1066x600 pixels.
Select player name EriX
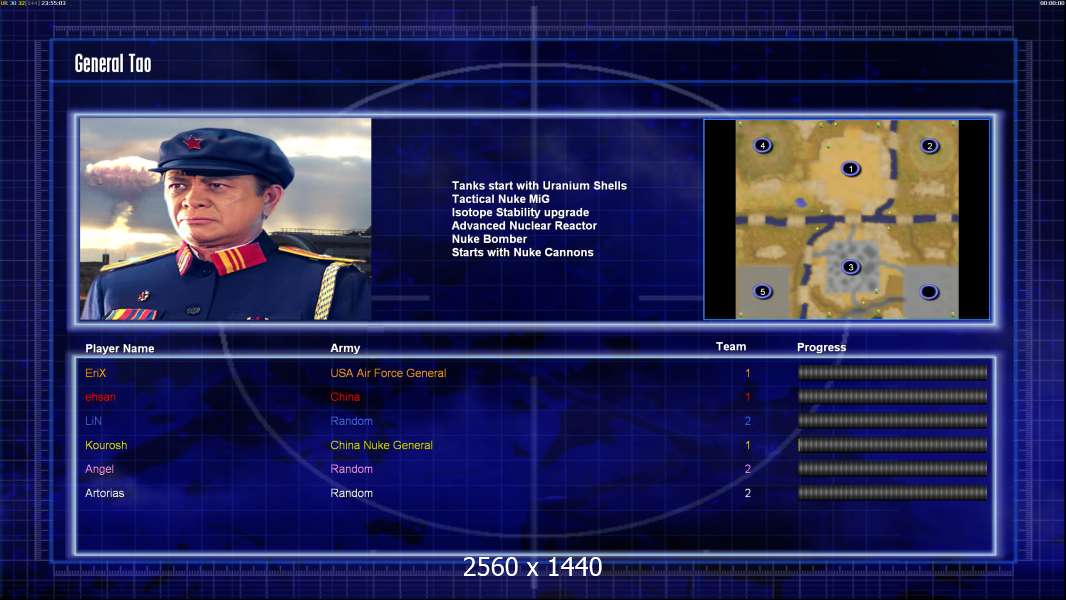(96, 373)
